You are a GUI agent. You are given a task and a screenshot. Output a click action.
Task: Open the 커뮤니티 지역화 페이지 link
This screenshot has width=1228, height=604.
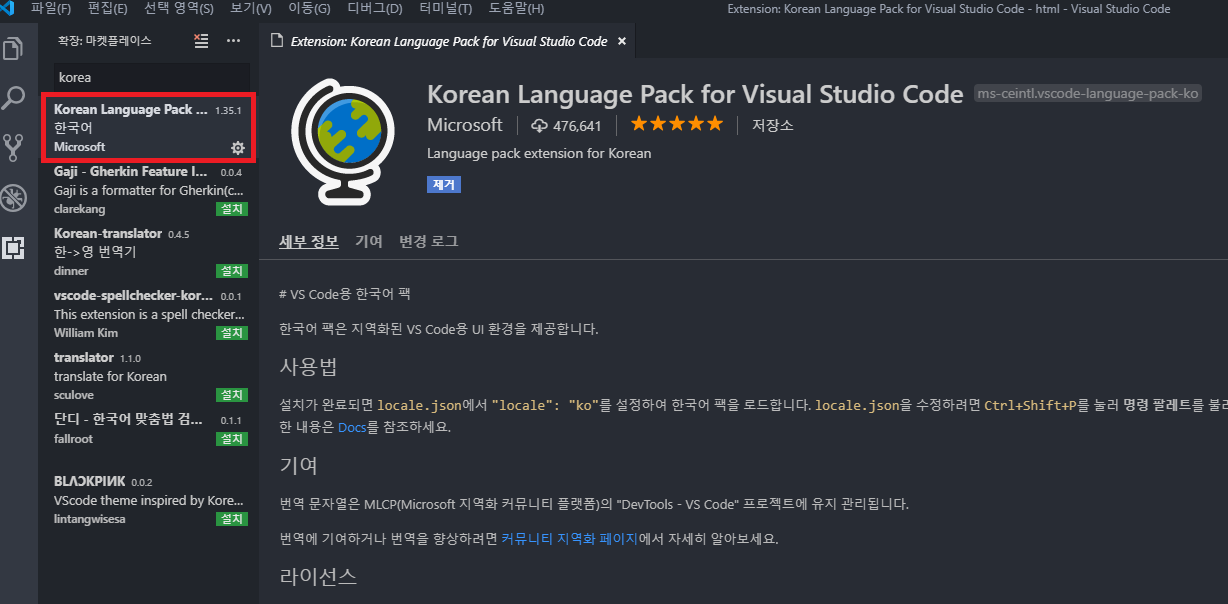(x=568, y=538)
